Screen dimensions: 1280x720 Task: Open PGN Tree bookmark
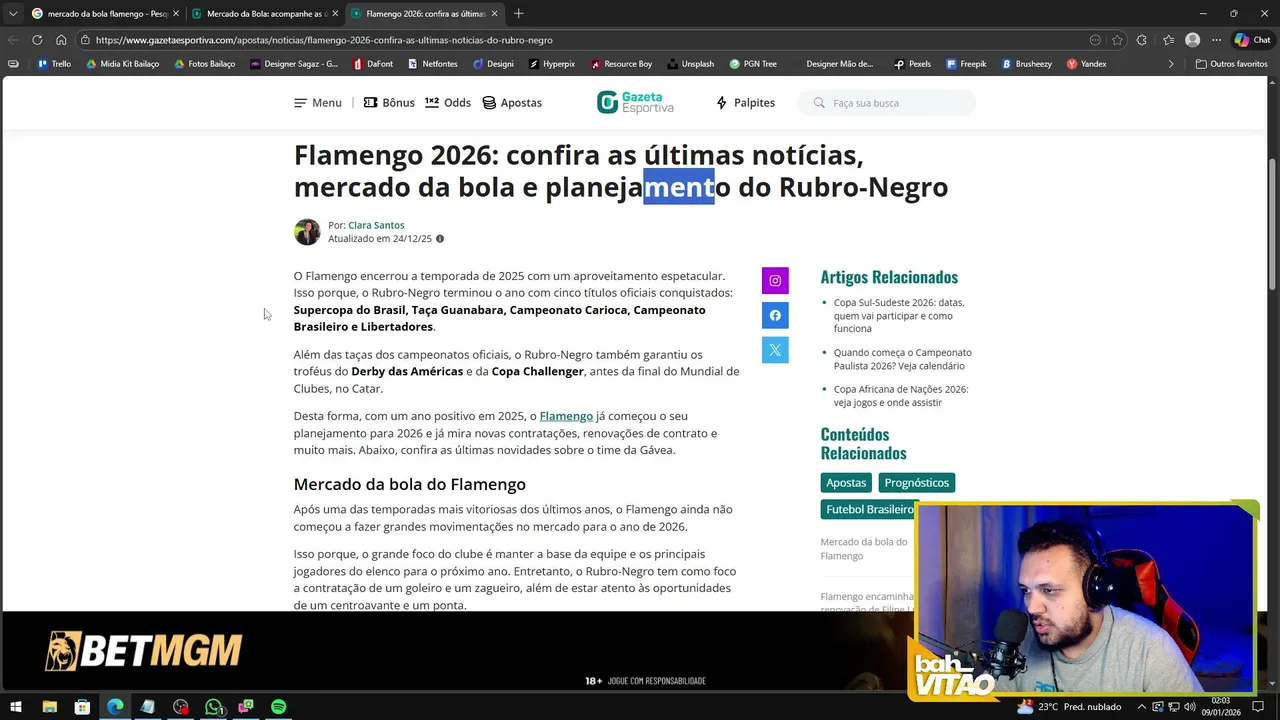tap(753, 64)
